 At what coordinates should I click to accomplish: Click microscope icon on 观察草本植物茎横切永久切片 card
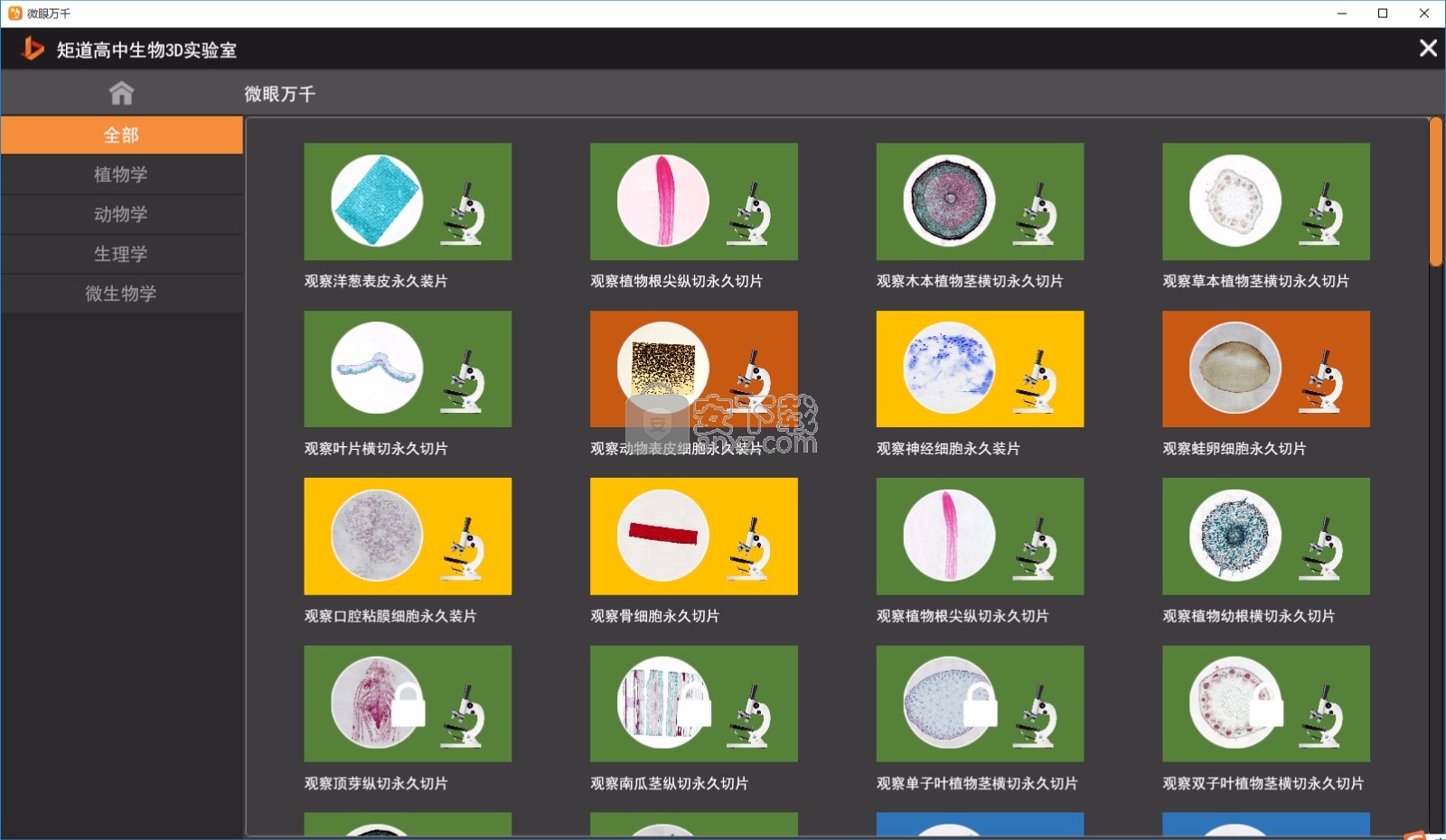1321,215
